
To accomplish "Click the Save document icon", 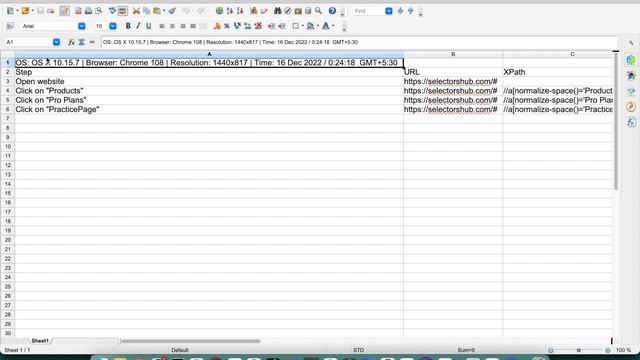I will 40,11.
